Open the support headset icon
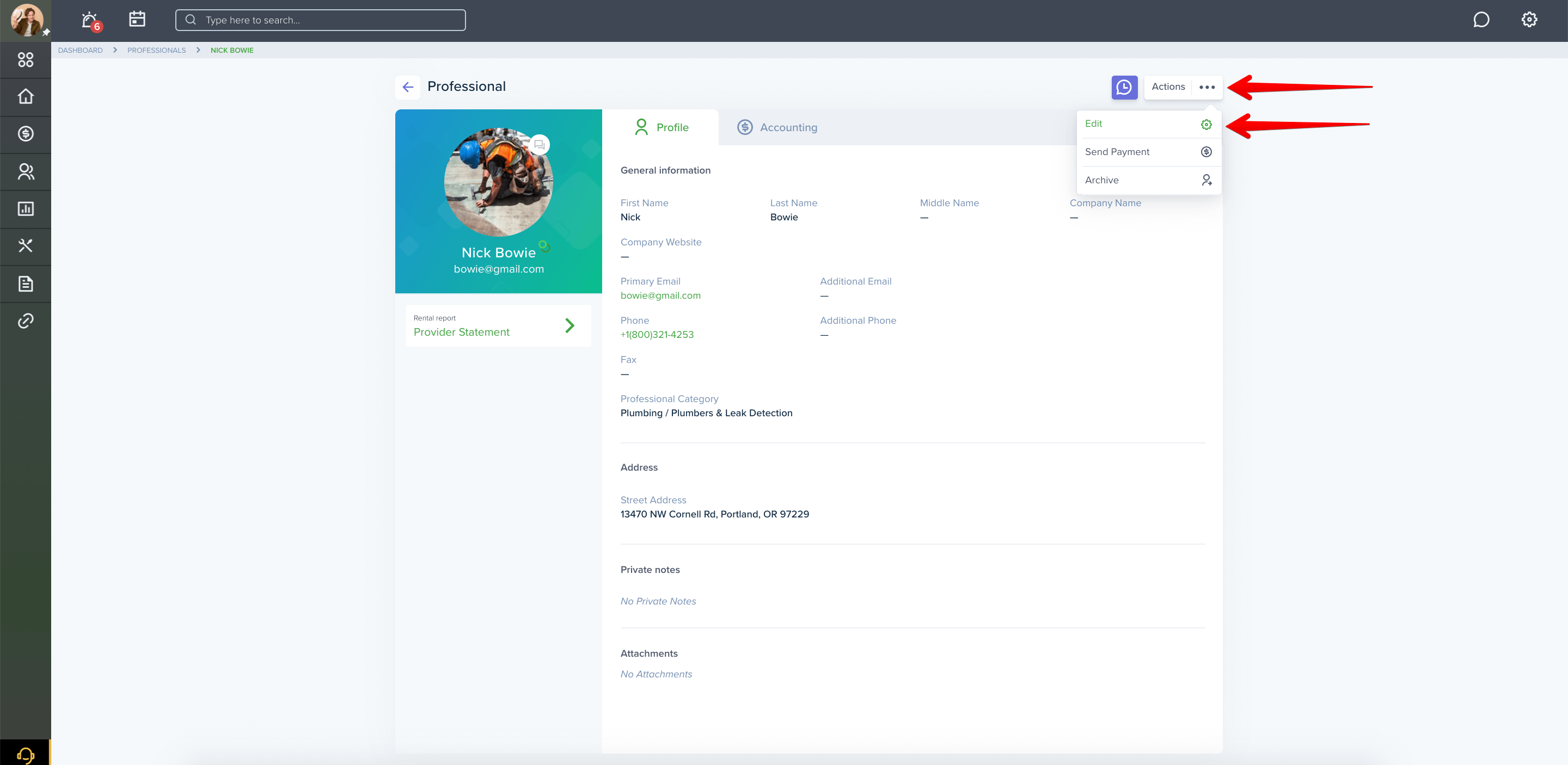Image resolution: width=1568 pixels, height=765 pixels. pyautogui.click(x=26, y=754)
